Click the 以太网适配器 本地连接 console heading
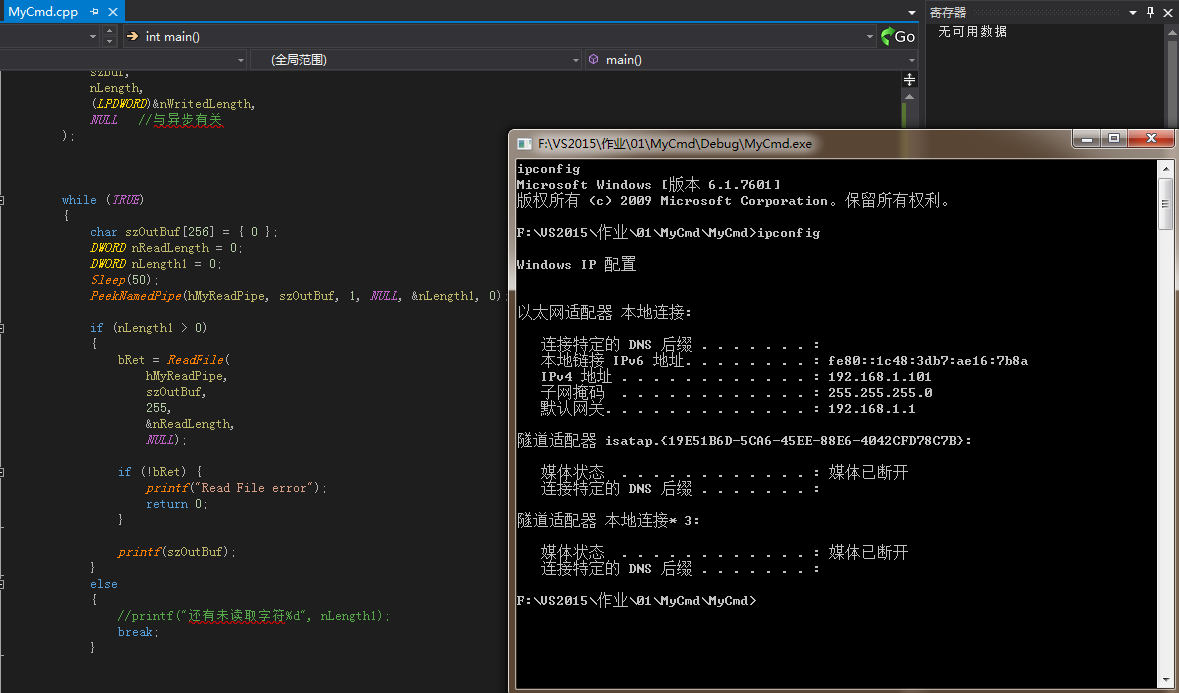1179x693 pixels. (x=604, y=313)
